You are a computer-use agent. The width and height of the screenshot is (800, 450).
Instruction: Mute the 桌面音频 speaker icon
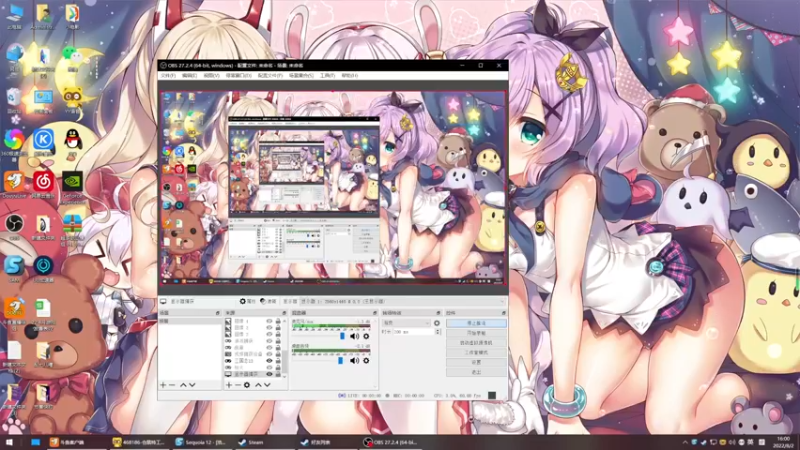[x=355, y=361]
